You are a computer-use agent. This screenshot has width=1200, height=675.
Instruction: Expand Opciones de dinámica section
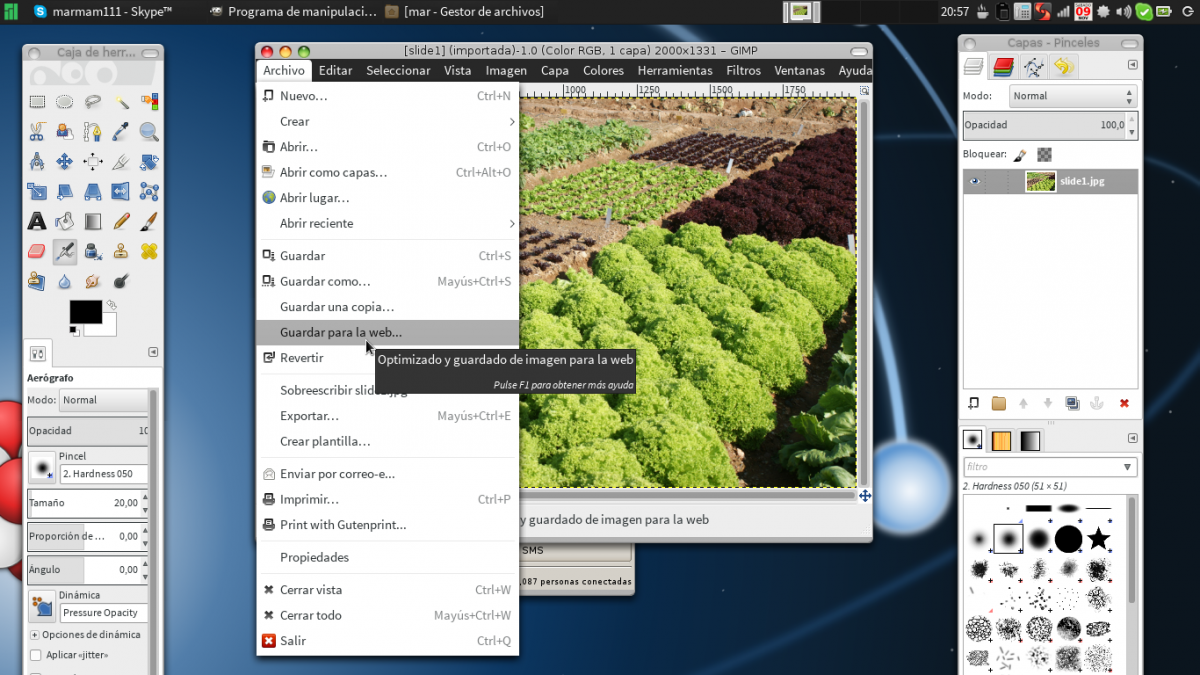tap(34, 635)
